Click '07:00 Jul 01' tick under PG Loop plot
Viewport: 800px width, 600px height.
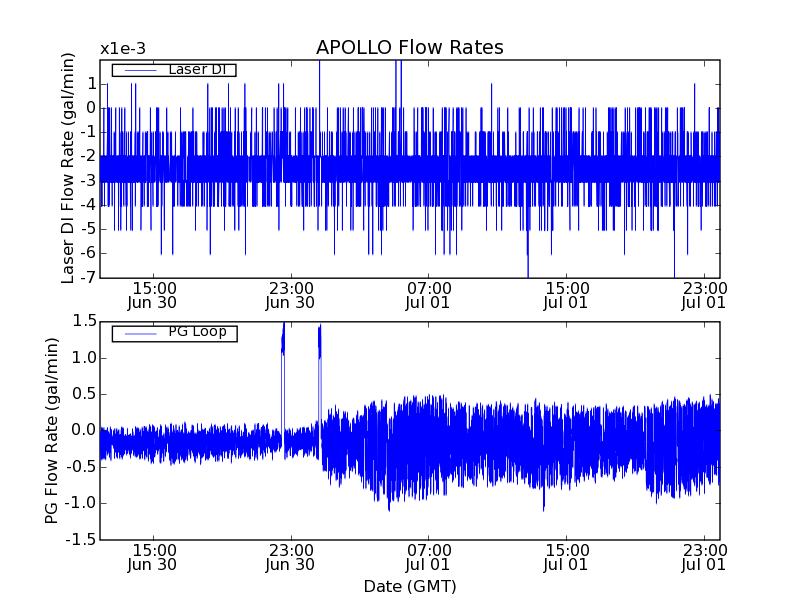pos(428,558)
